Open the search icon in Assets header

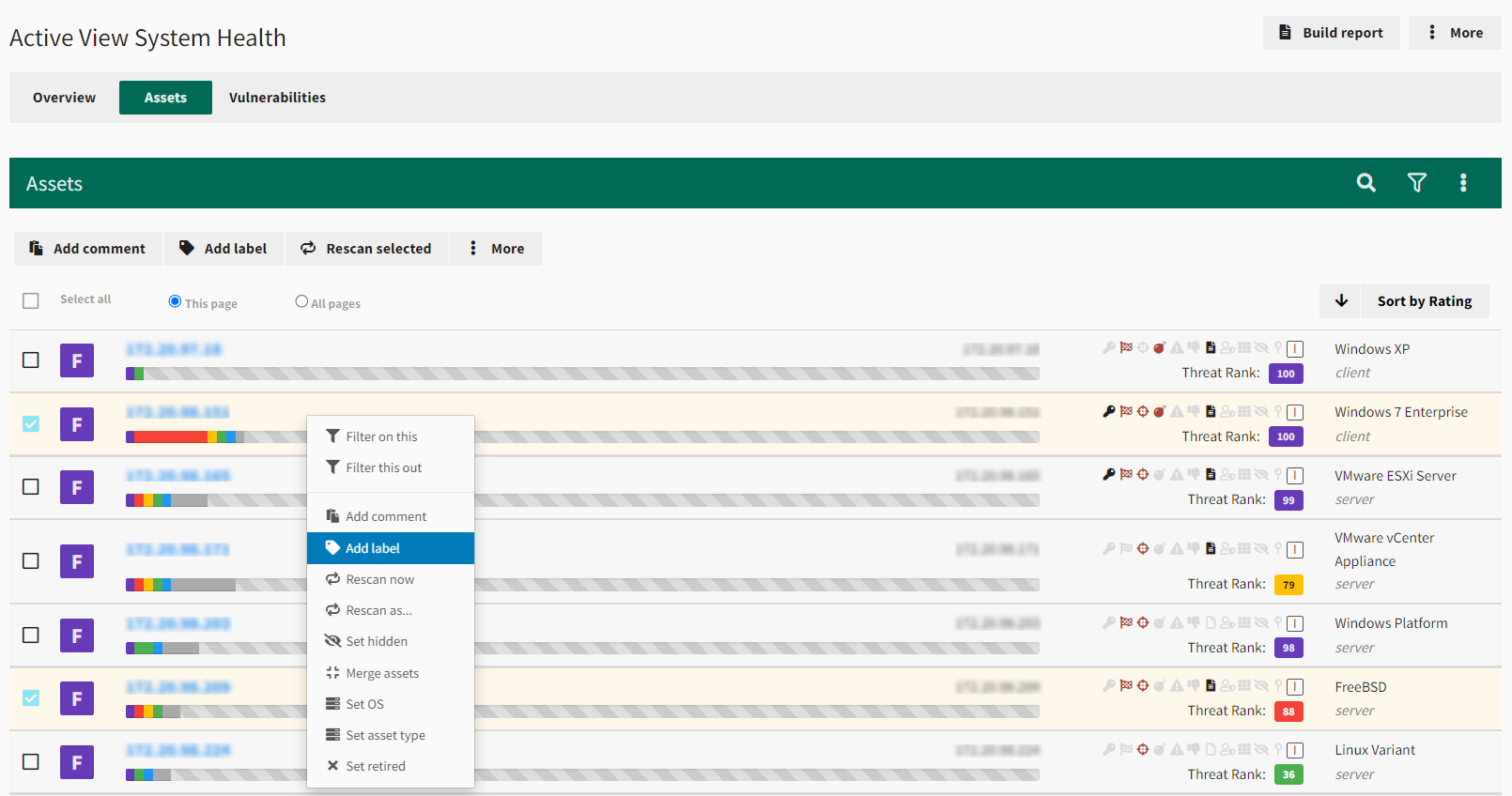click(1365, 183)
